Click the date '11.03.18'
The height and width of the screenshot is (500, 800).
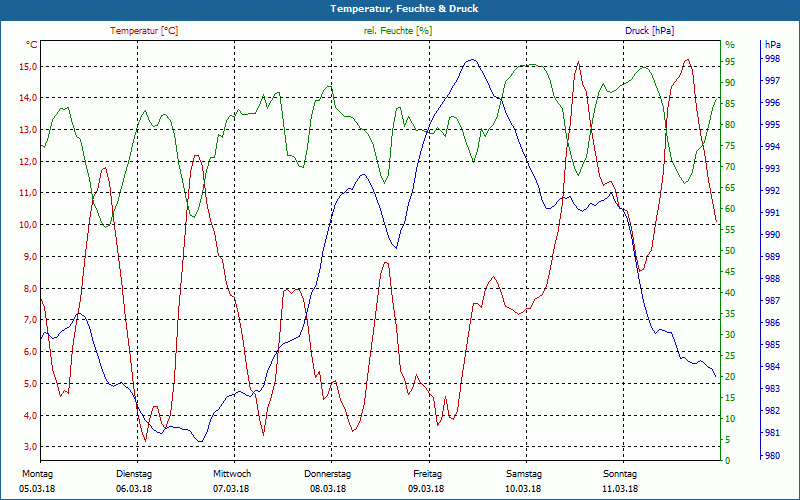tap(620, 489)
